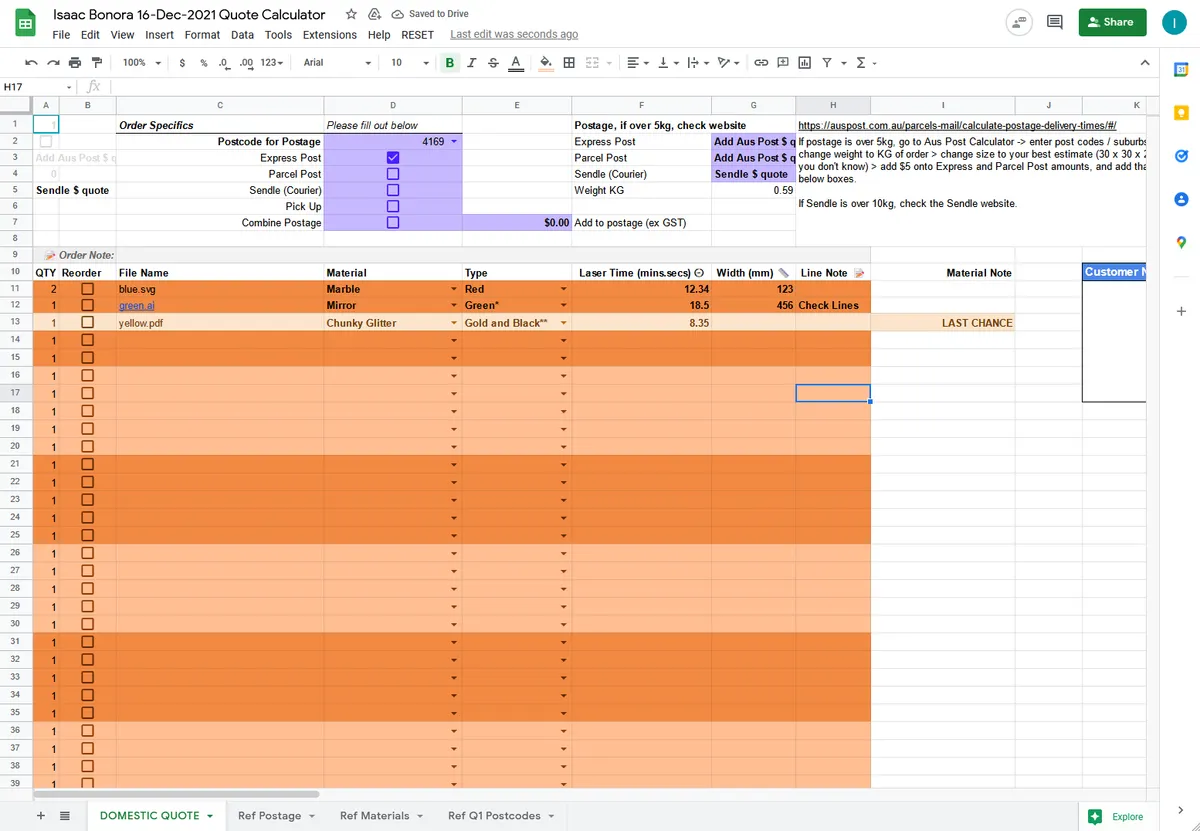Open comment history icon
1200x831 pixels.
(1054, 22)
